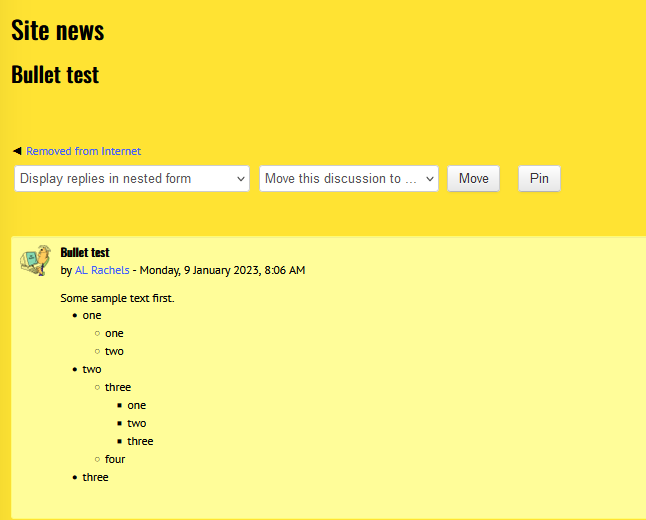Click the Move button
This screenshot has width=646, height=520.
(474, 178)
